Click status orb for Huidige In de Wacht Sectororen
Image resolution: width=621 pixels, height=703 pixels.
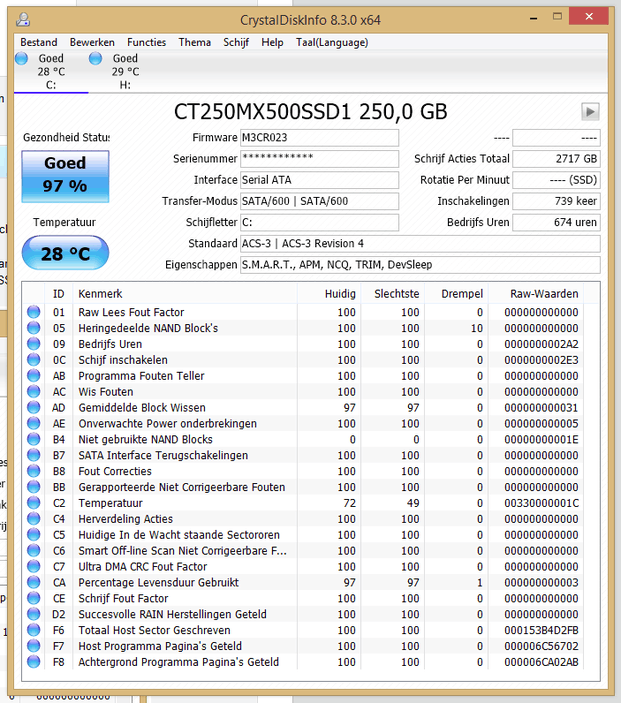(34, 534)
